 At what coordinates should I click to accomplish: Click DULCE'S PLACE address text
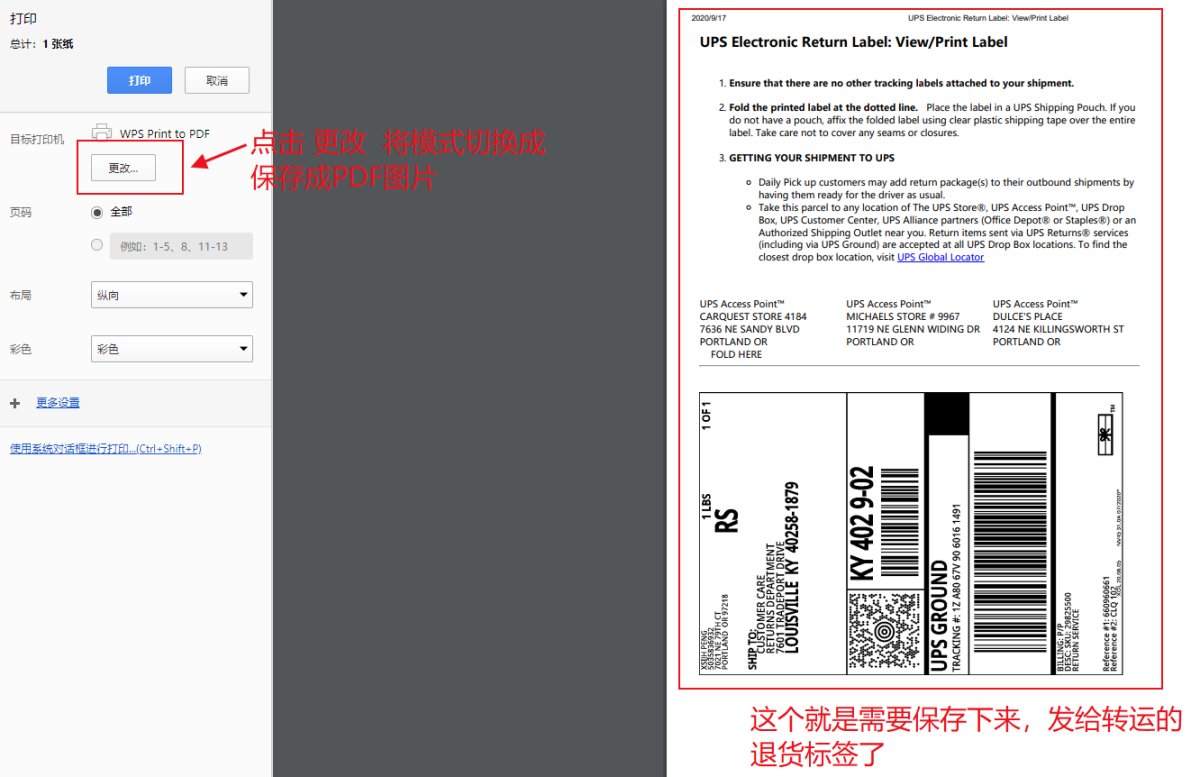point(1027,316)
